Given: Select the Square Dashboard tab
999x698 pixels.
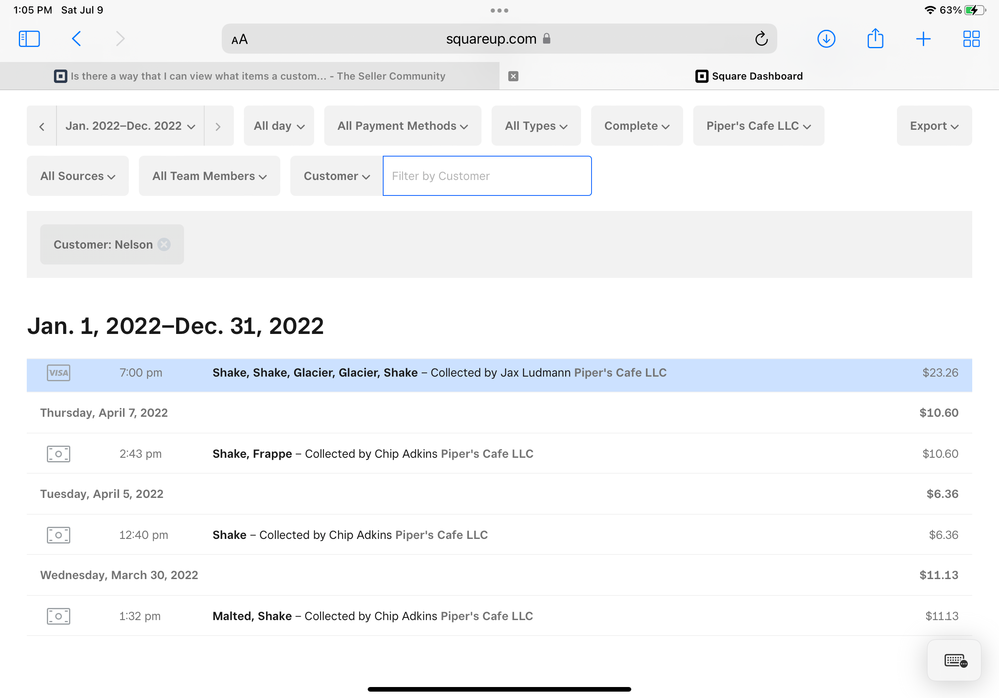Looking at the screenshot, I should pyautogui.click(x=749, y=76).
